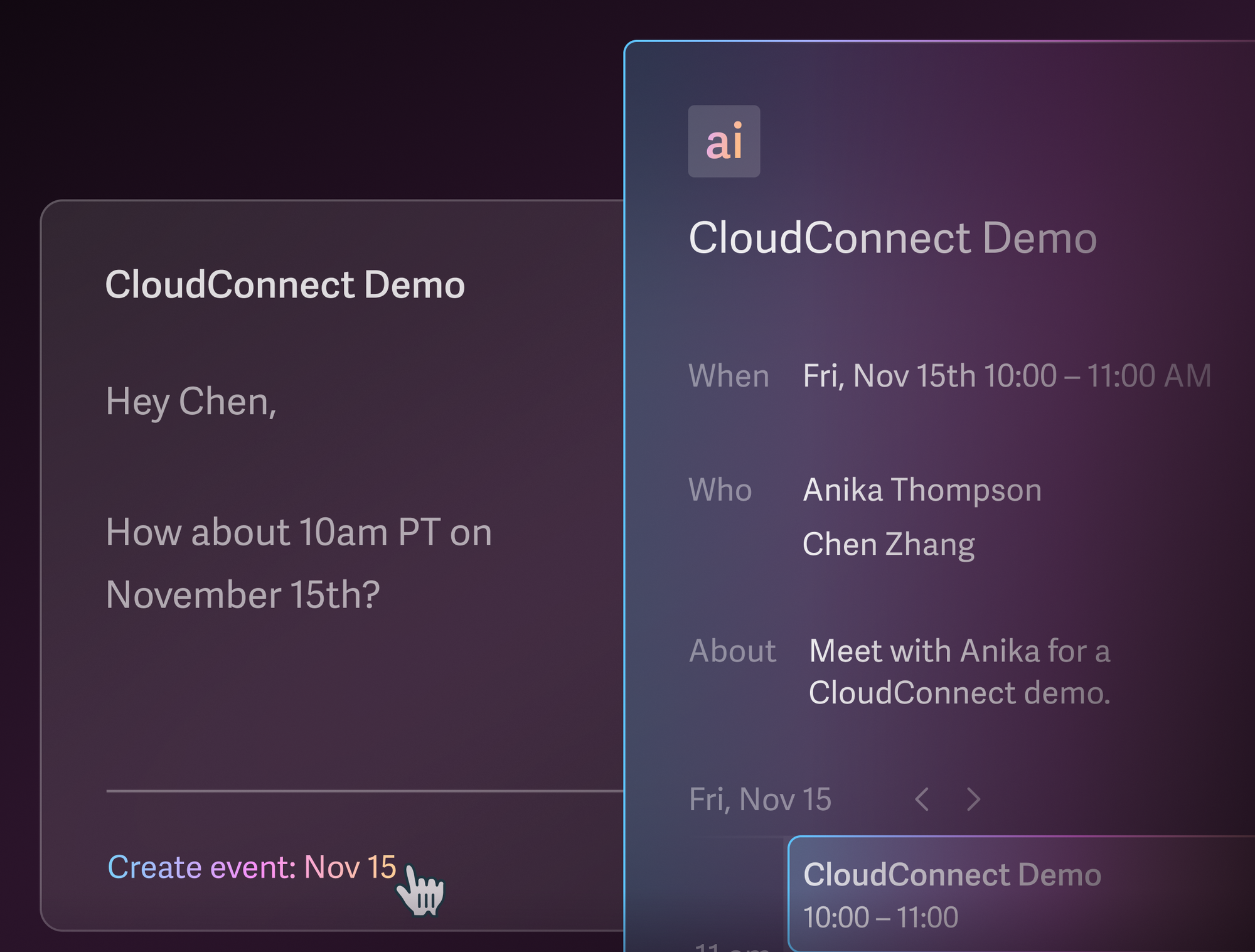Go to previous day chevron
This screenshot has height=952, width=1255.
click(922, 799)
